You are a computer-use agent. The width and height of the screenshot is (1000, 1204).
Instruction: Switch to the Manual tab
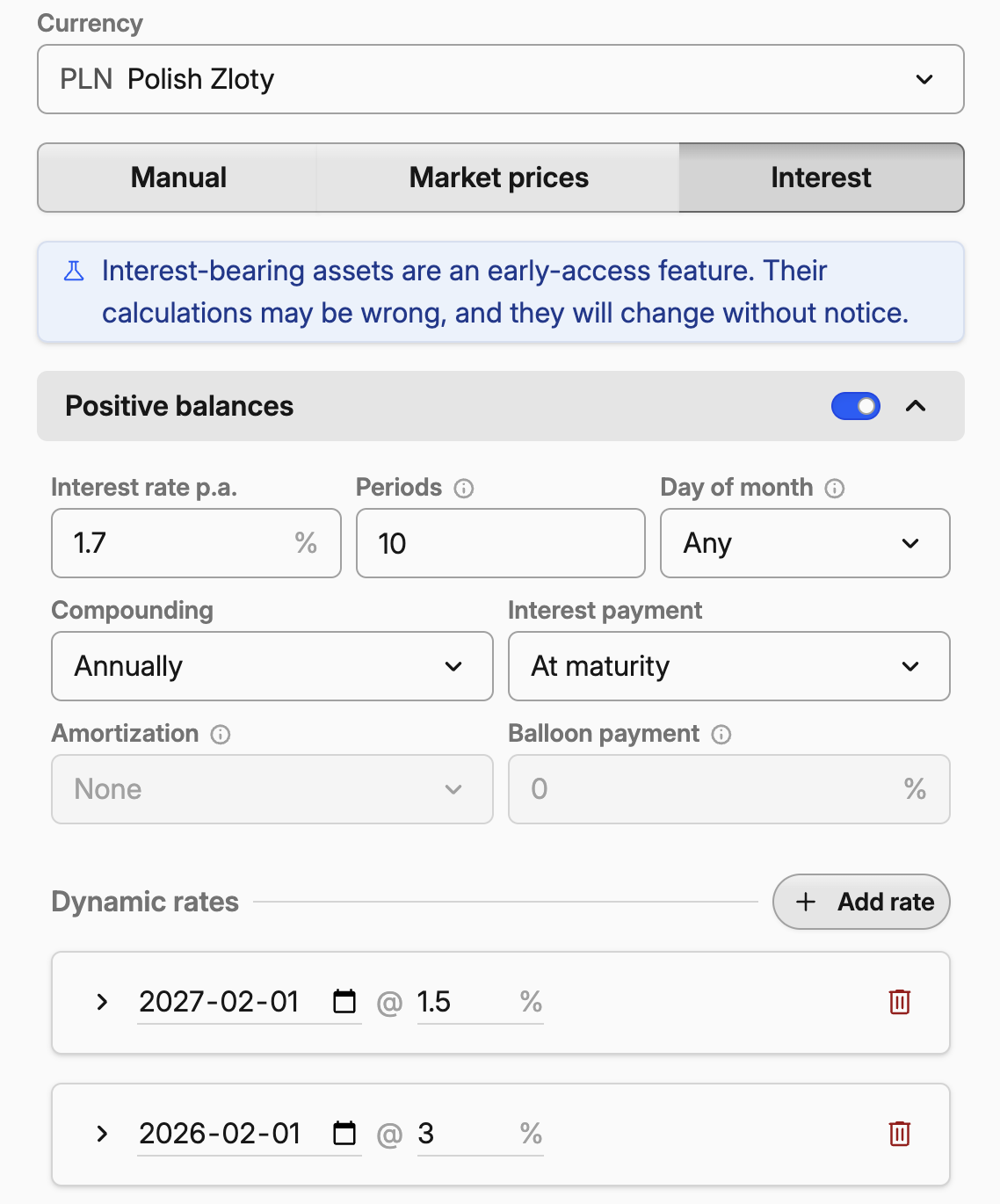point(178,178)
